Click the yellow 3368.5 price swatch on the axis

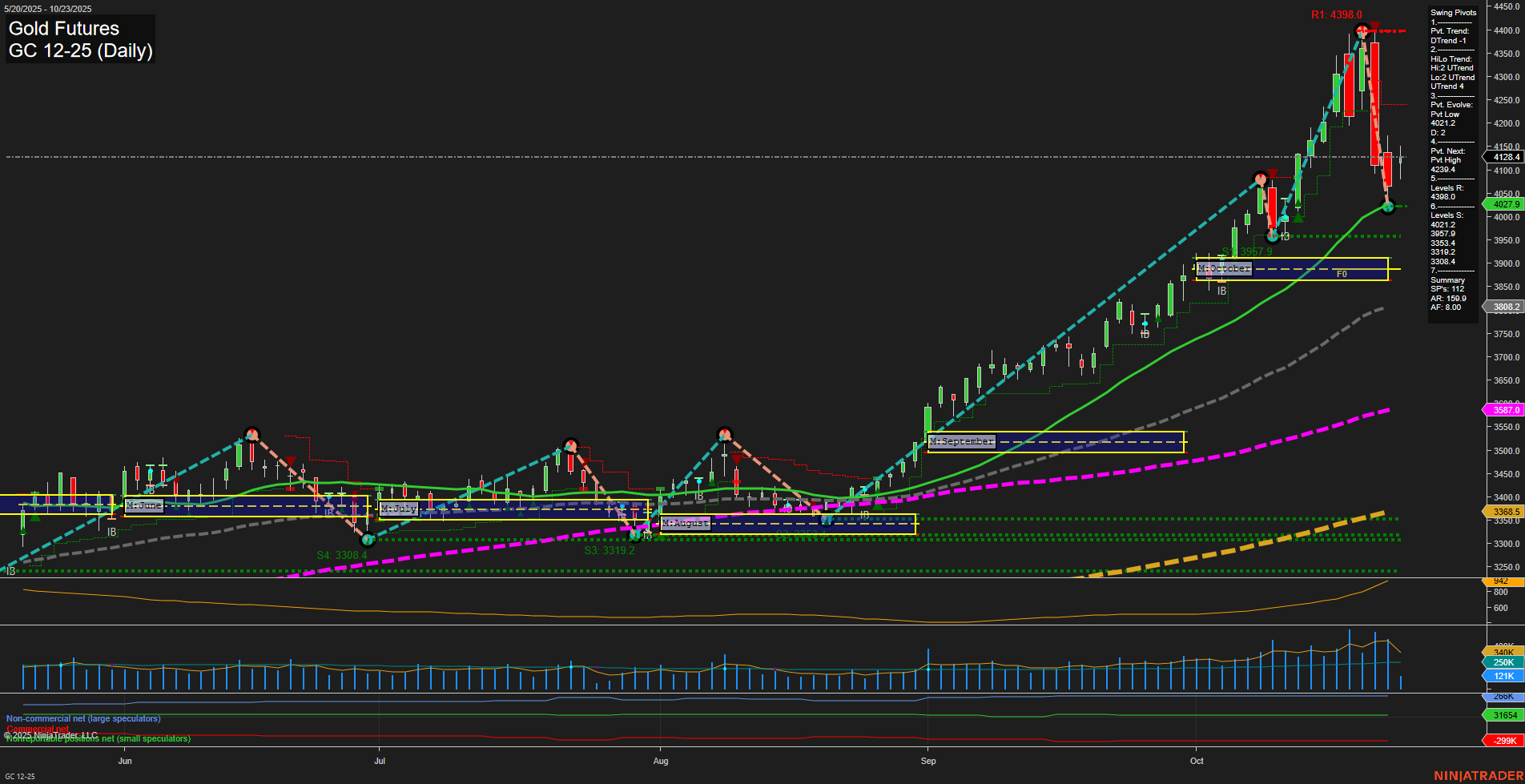(1503, 512)
